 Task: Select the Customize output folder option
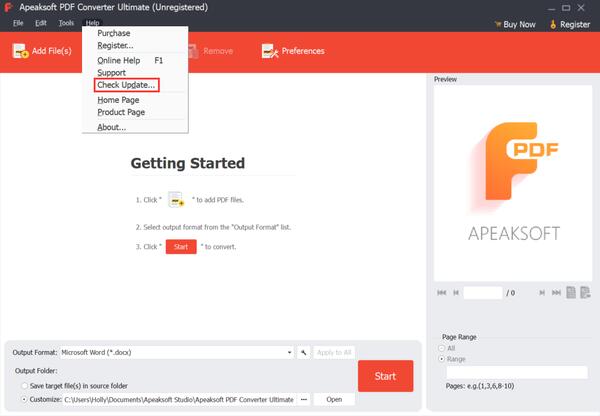[24, 399]
